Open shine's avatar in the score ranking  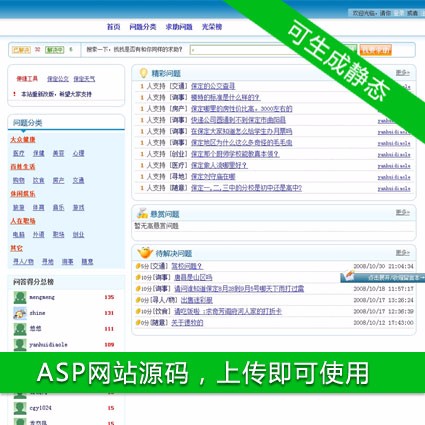tap(20, 313)
